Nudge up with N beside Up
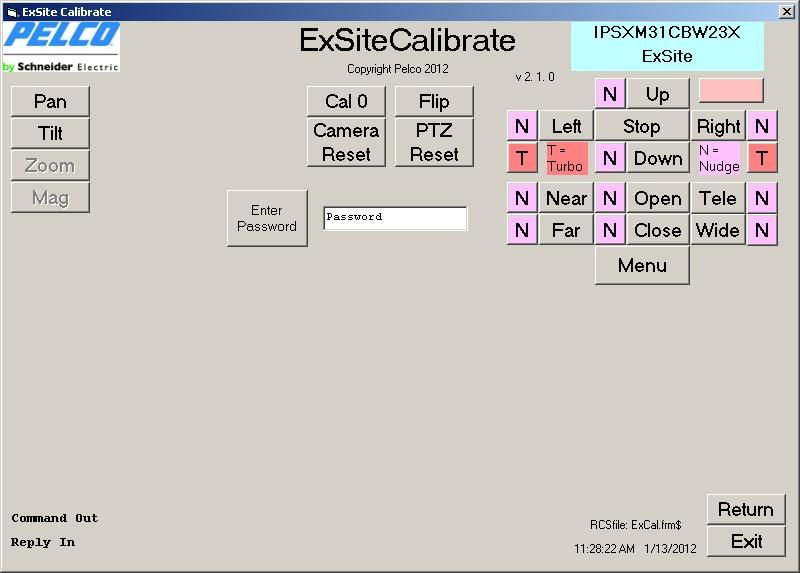Screen dimensions: 800x573 [610, 94]
